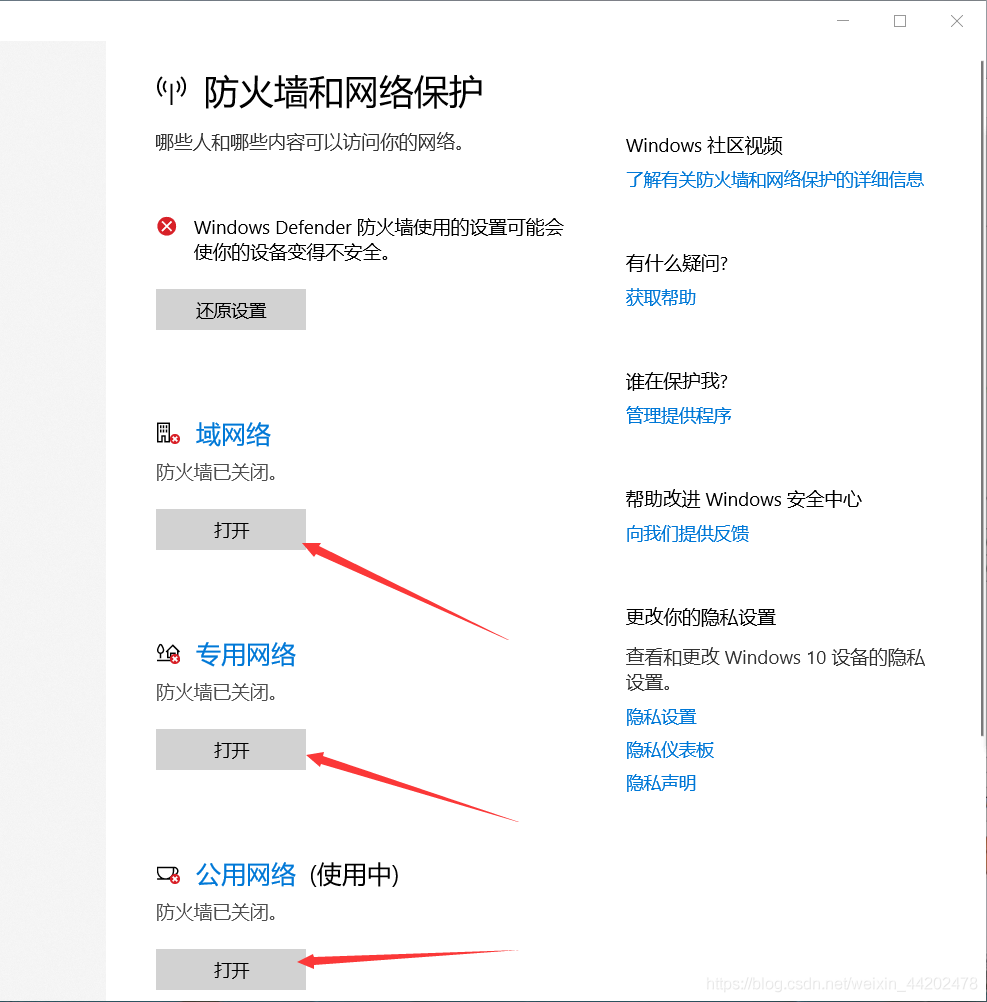Click 帮助改进 Windows 安全中心 heading
Screen dimensions: 987x1002
click(x=744, y=499)
